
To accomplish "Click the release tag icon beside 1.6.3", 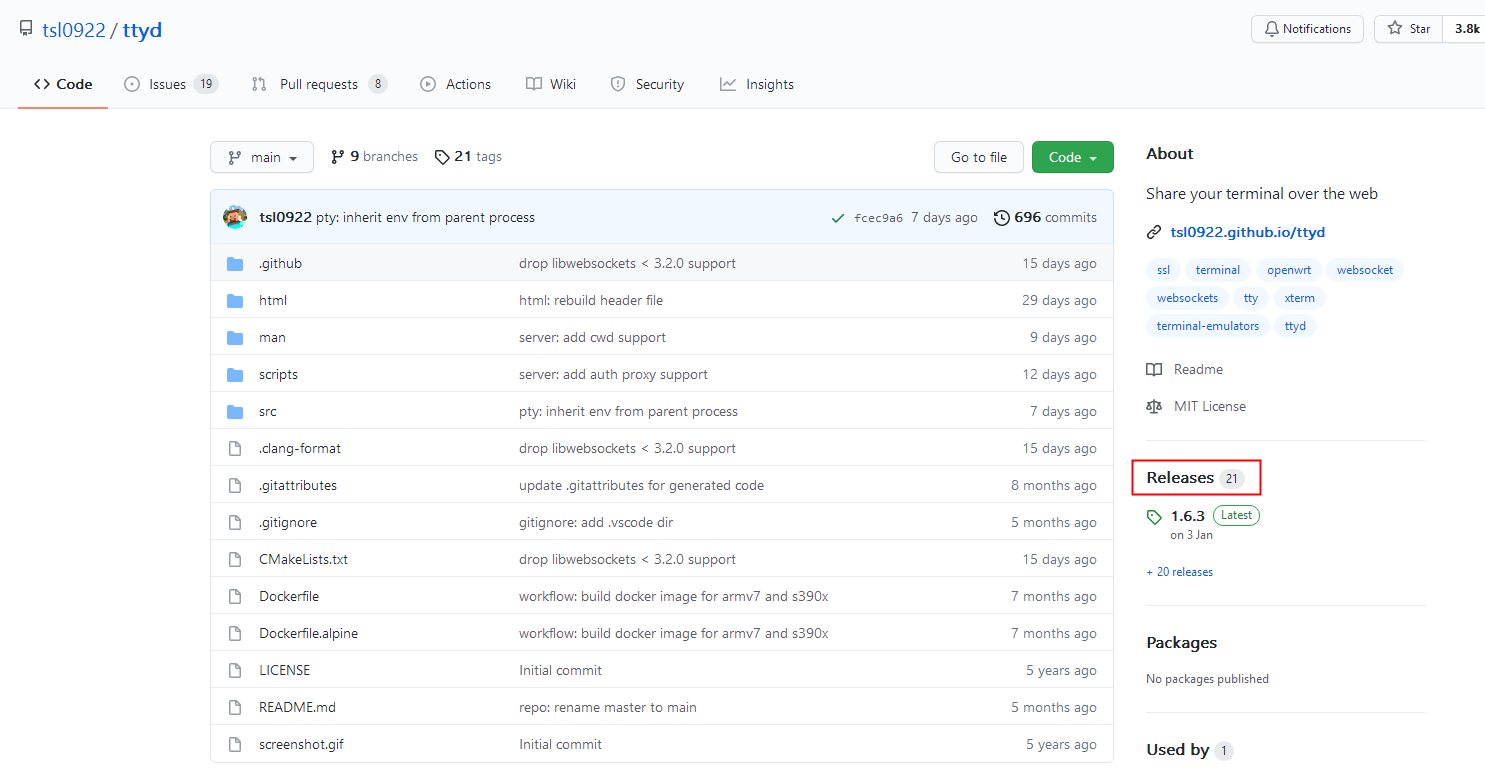I will tap(1154, 517).
